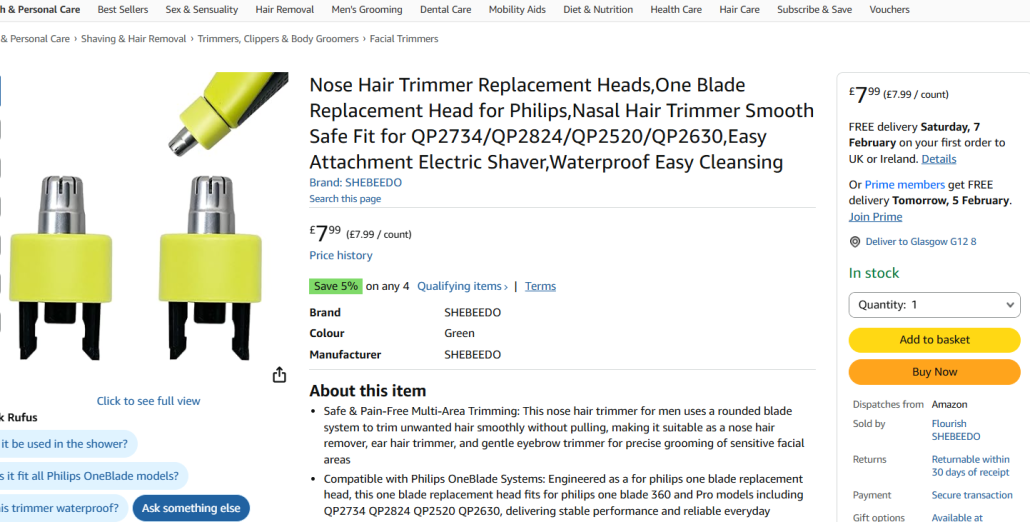Viewport: 1030px width, 522px height.
Task: Go to Men's Grooming category
Action: click(x=367, y=10)
